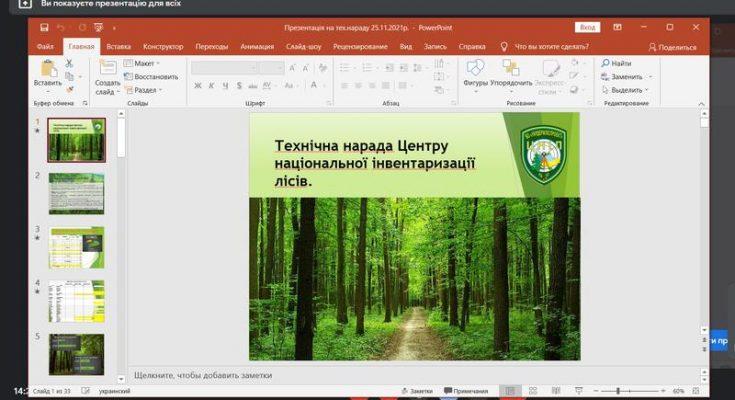Toggle the Notes (Заметки) pane
This screenshot has height=400, width=735.
417,391
